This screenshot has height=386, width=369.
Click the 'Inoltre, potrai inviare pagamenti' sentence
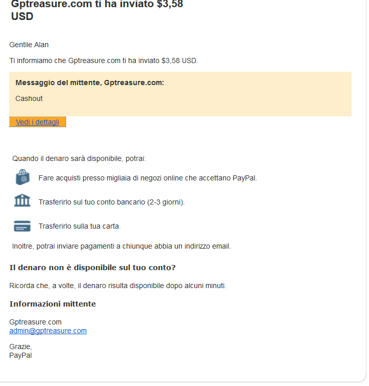tap(121, 246)
